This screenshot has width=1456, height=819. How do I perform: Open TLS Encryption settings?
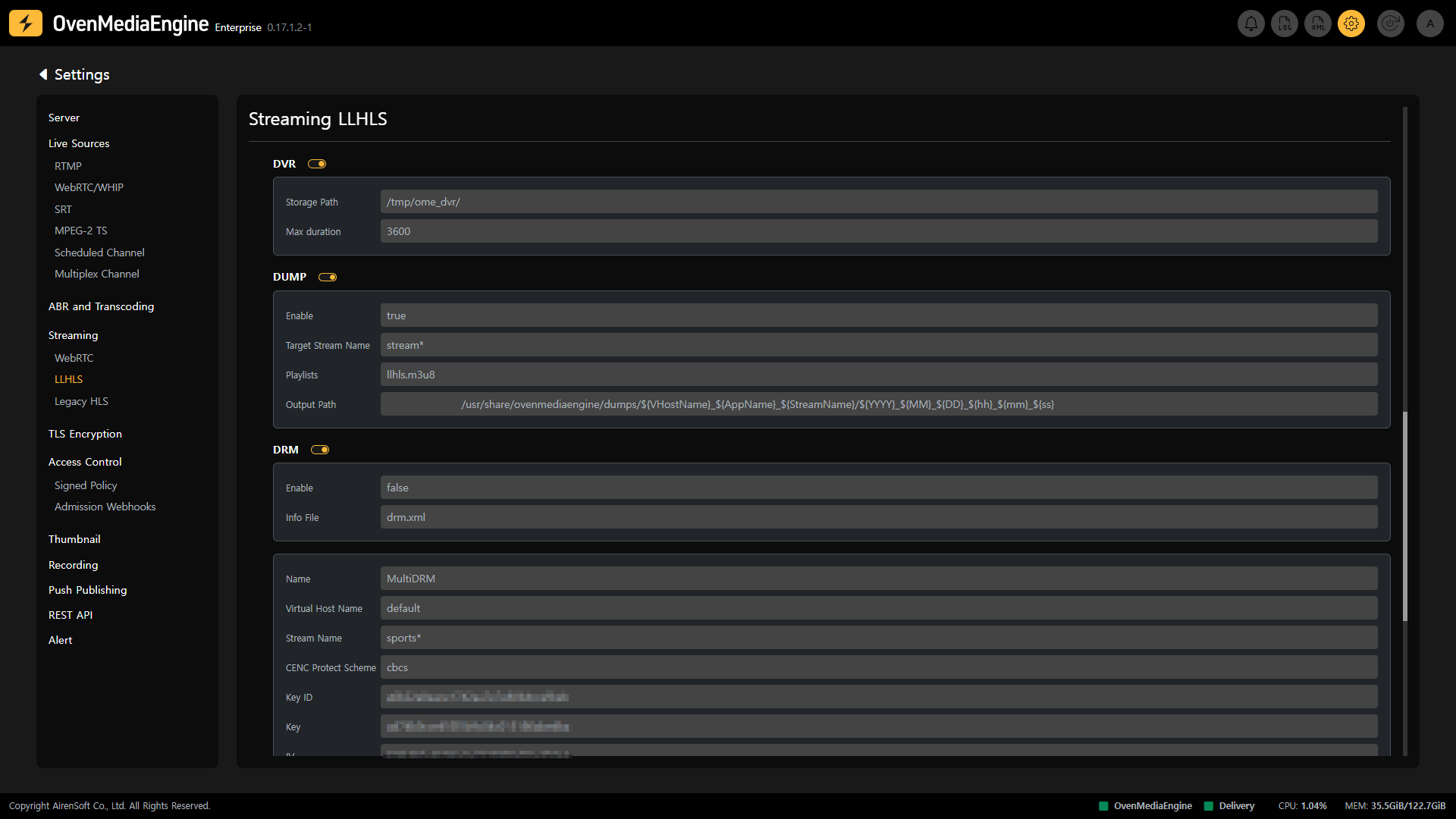click(85, 434)
